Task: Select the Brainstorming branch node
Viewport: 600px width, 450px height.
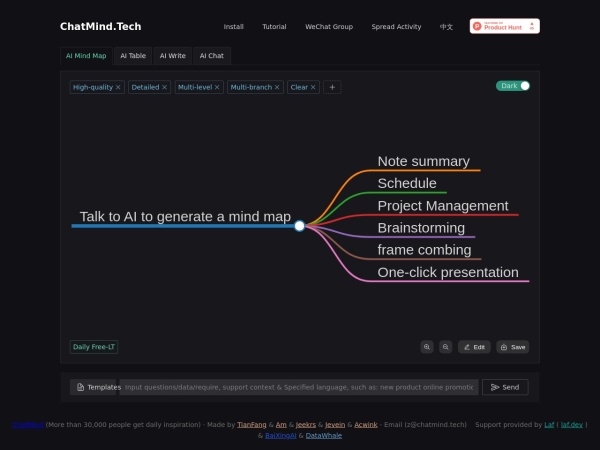Action: [420, 228]
